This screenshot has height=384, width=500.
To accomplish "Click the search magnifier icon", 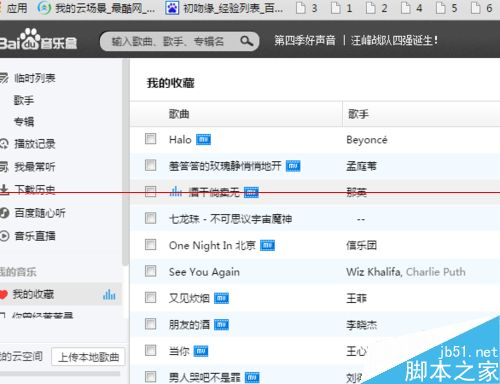I will pos(247,41).
